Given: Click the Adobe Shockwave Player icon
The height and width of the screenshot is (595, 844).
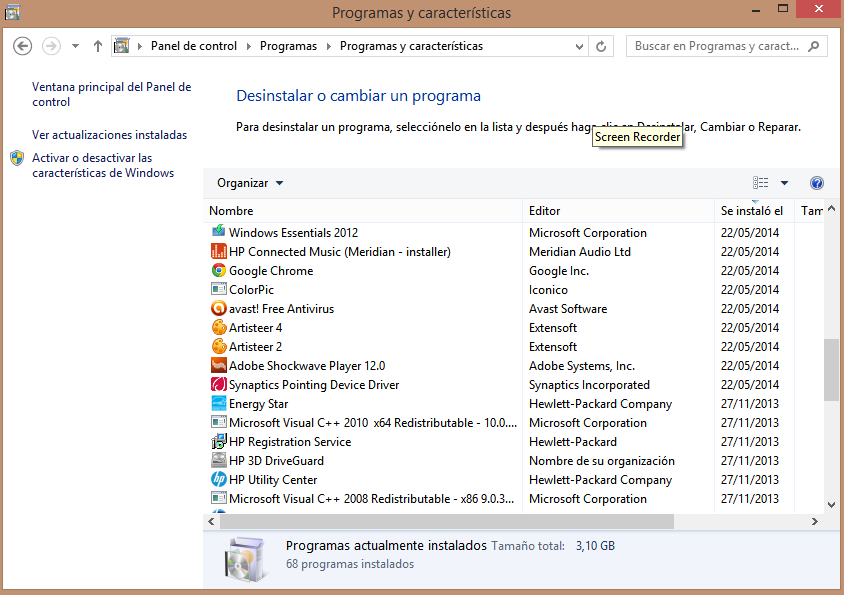Looking at the screenshot, I should coord(219,365).
